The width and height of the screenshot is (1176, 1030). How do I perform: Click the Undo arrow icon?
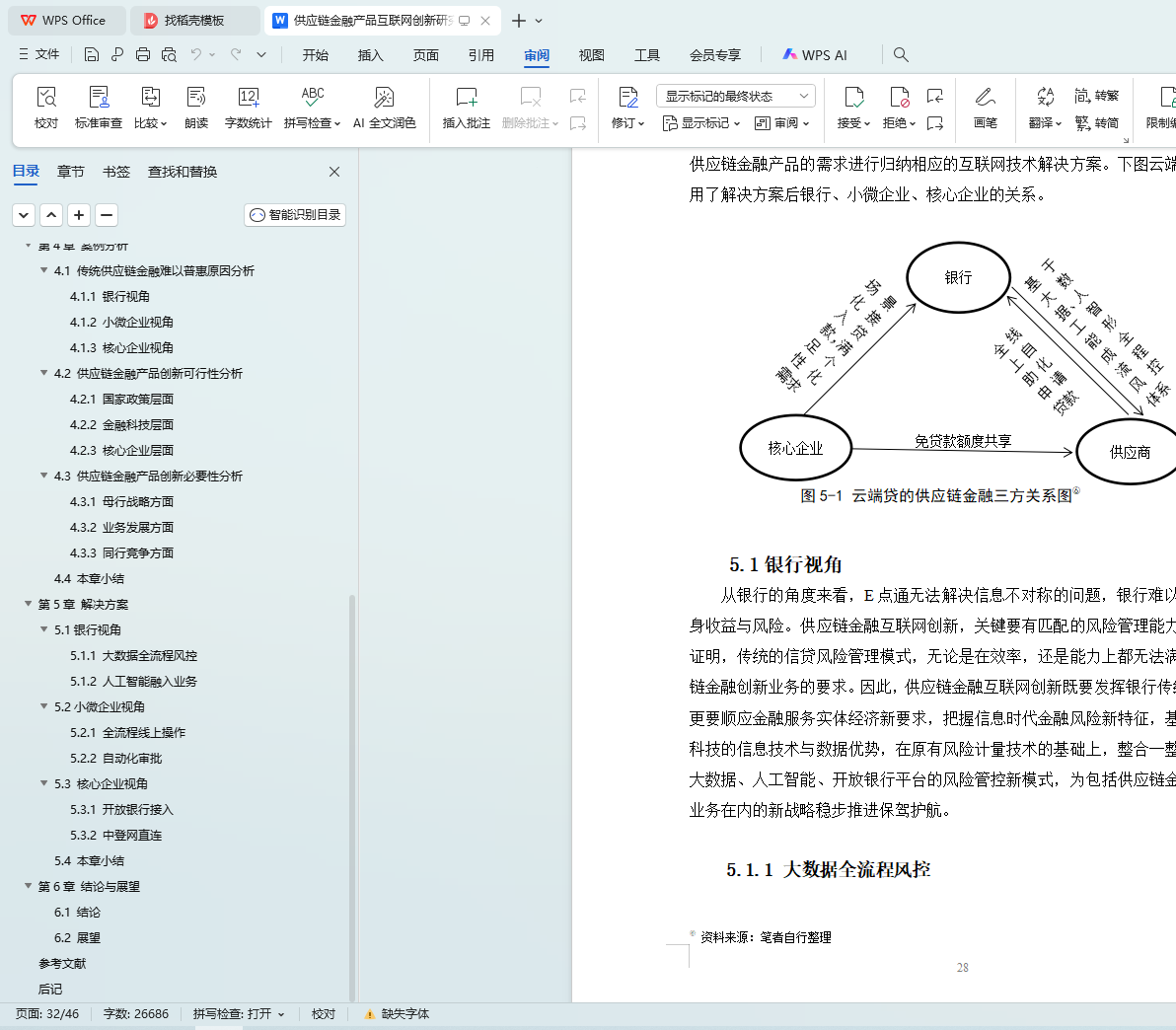tap(195, 54)
